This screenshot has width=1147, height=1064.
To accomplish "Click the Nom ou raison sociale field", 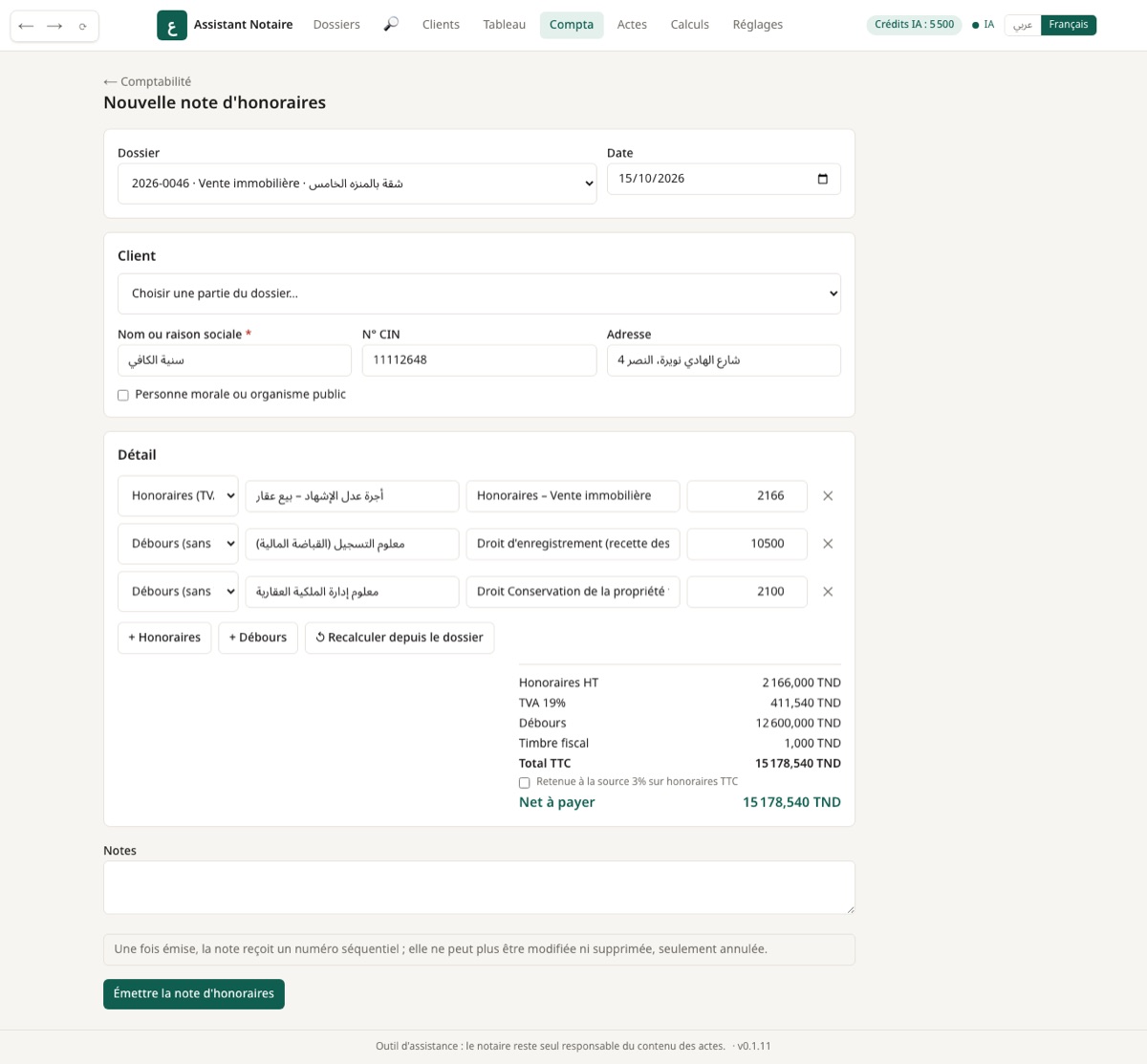I will [x=234, y=360].
